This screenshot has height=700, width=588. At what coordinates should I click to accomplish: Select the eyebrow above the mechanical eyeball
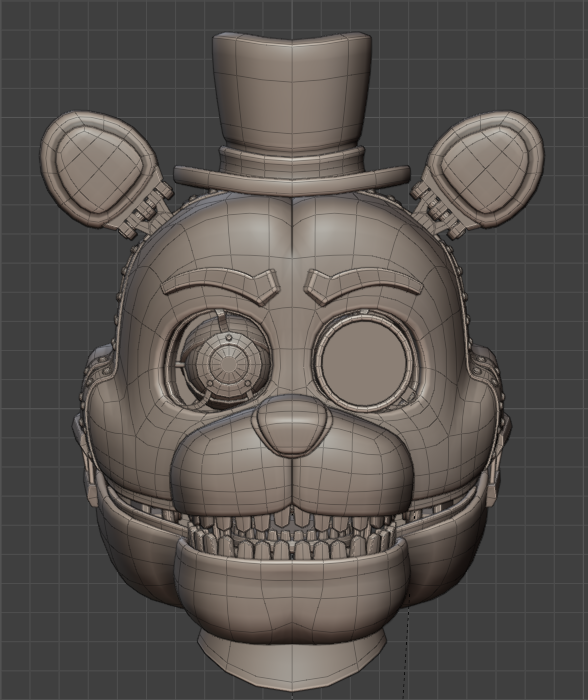coord(221,286)
